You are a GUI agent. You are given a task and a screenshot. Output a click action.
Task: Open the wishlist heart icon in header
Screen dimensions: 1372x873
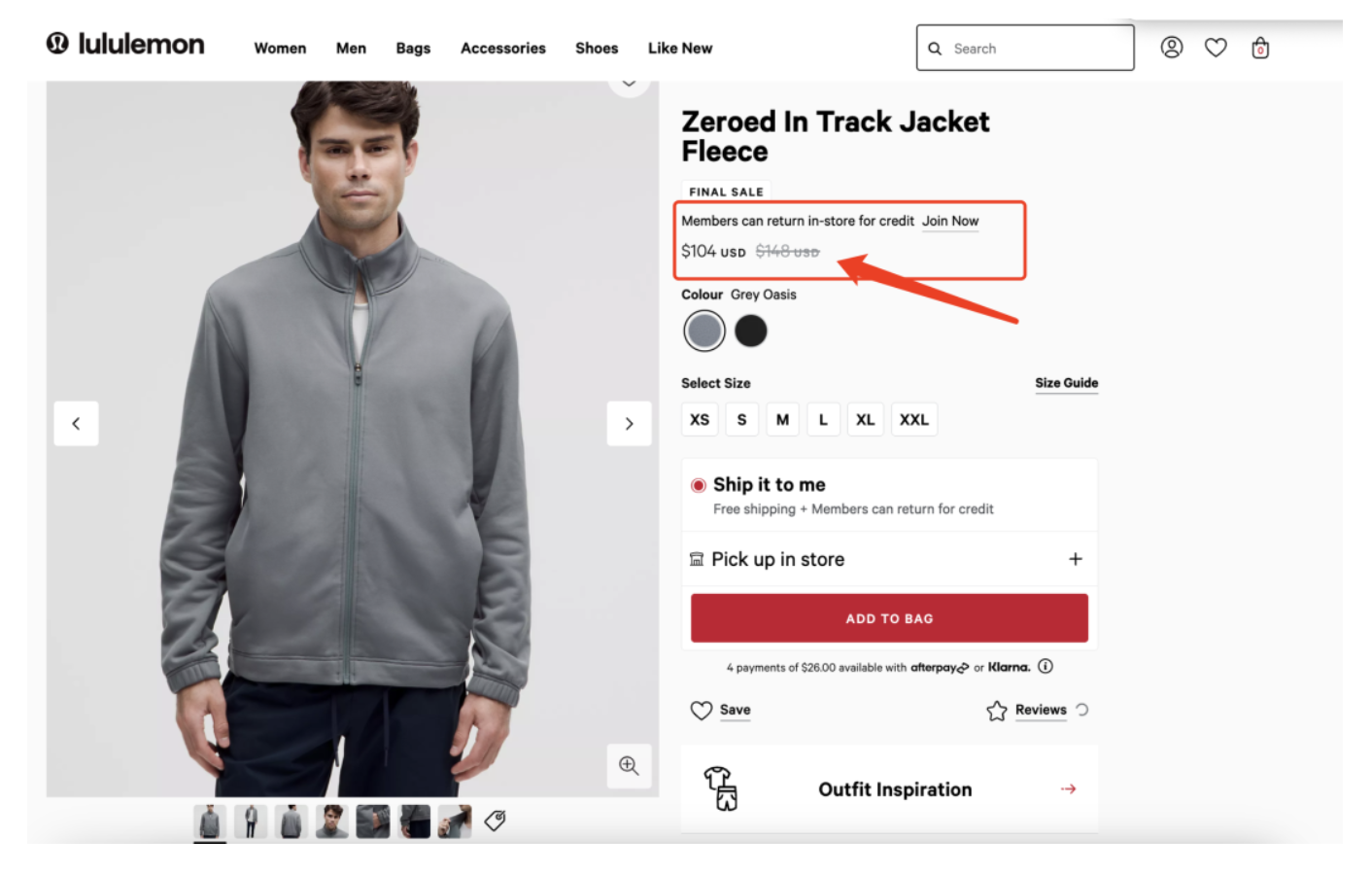pyautogui.click(x=1216, y=48)
